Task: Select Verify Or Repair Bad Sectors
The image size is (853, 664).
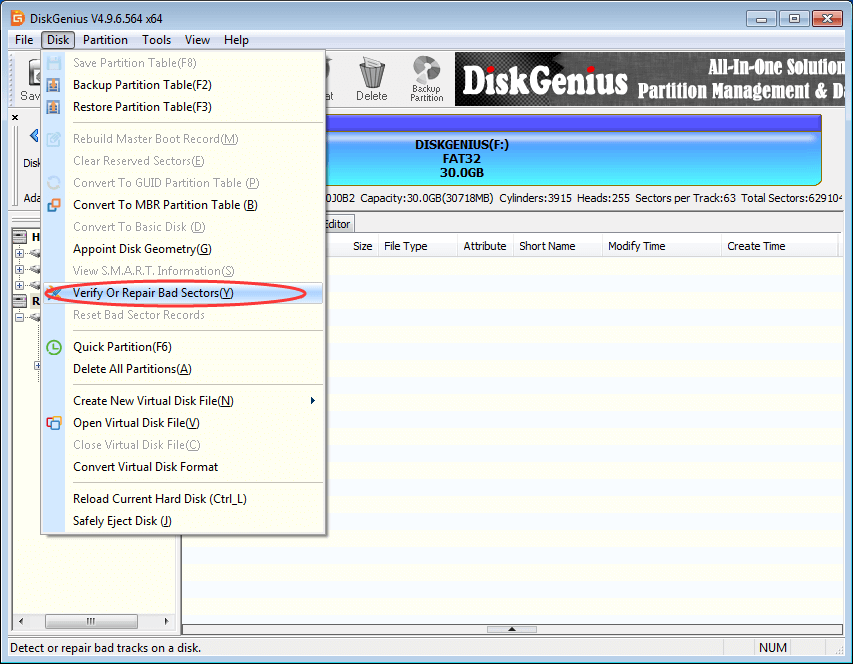Action: pos(183,293)
